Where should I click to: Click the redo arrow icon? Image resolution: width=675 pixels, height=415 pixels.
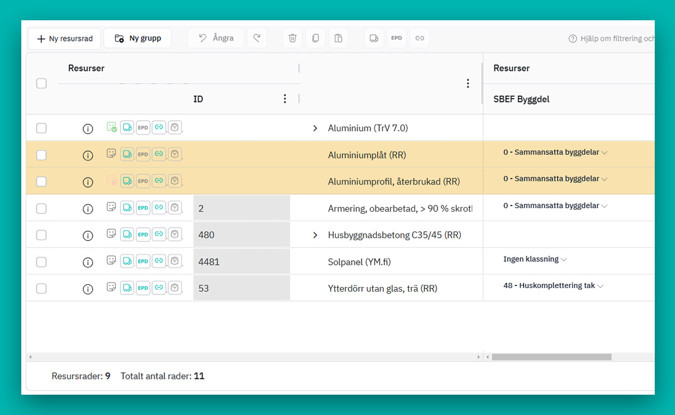257,39
